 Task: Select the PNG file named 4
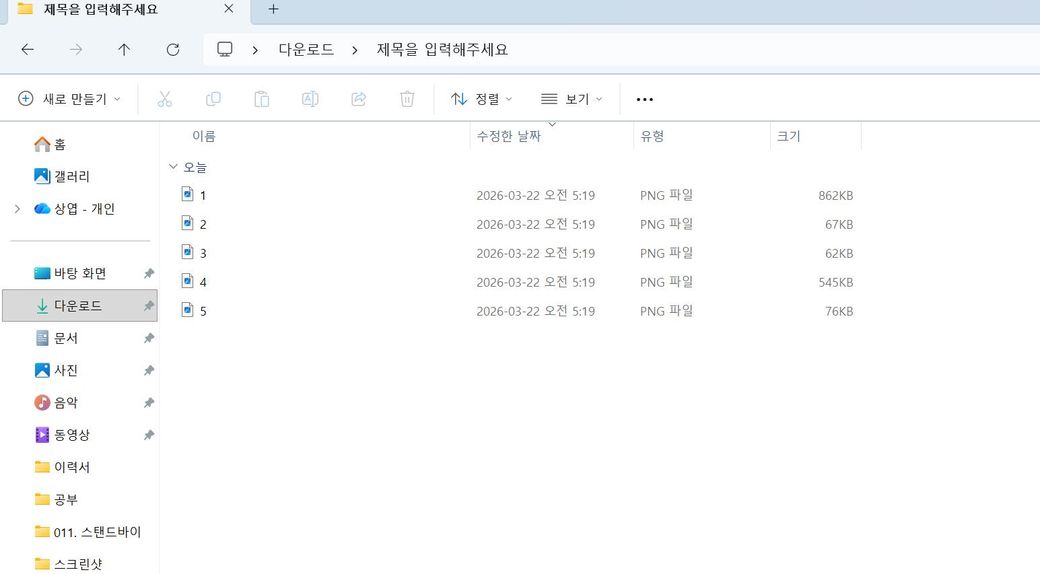(202, 282)
